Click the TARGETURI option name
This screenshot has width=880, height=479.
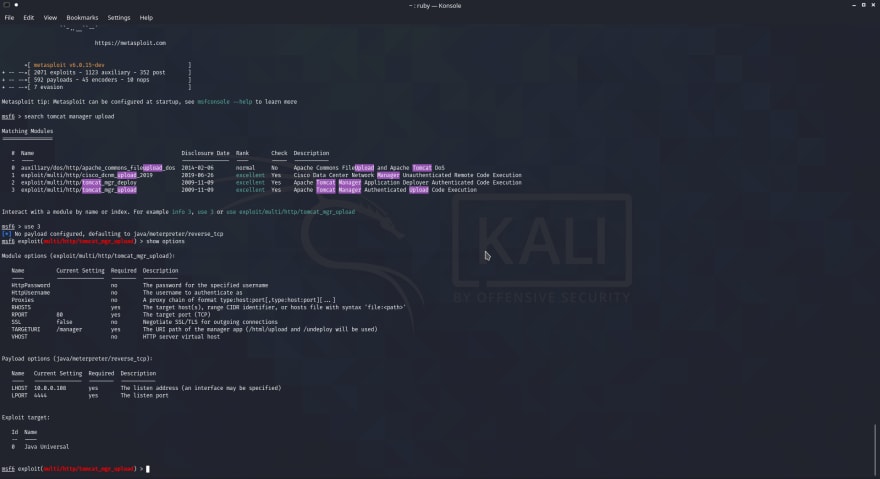point(25,329)
